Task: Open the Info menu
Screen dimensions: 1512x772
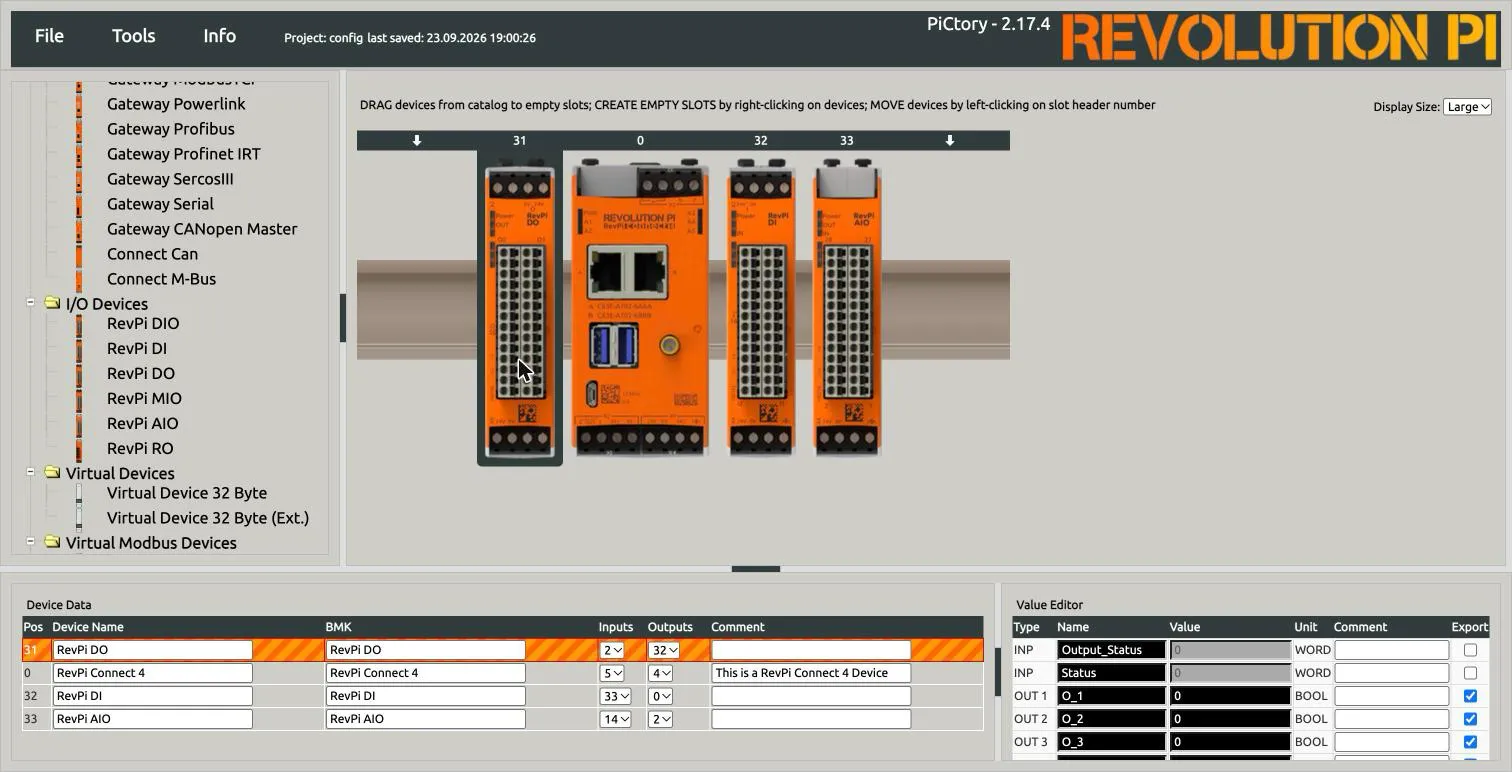Action: point(219,36)
